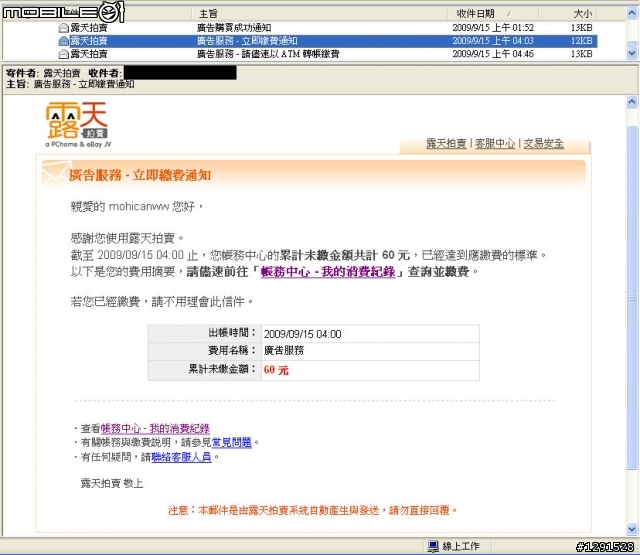The height and width of the screenshot is (555, 640).
Task: Click the 線上工作 status bar text
Action: pyautogui.click(x=461, y=546)
